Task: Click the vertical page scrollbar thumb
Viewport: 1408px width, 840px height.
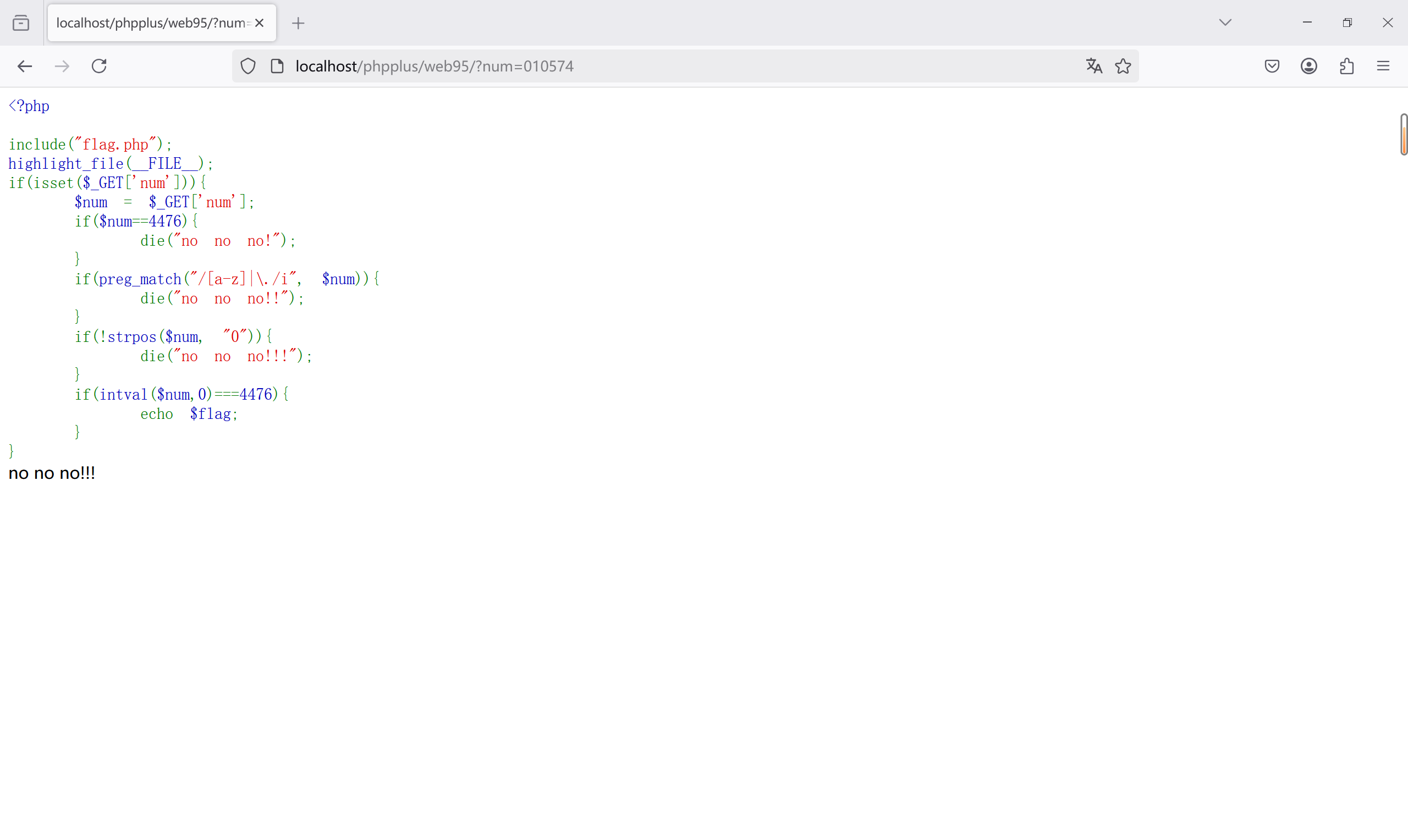Action: [1404, 134]
